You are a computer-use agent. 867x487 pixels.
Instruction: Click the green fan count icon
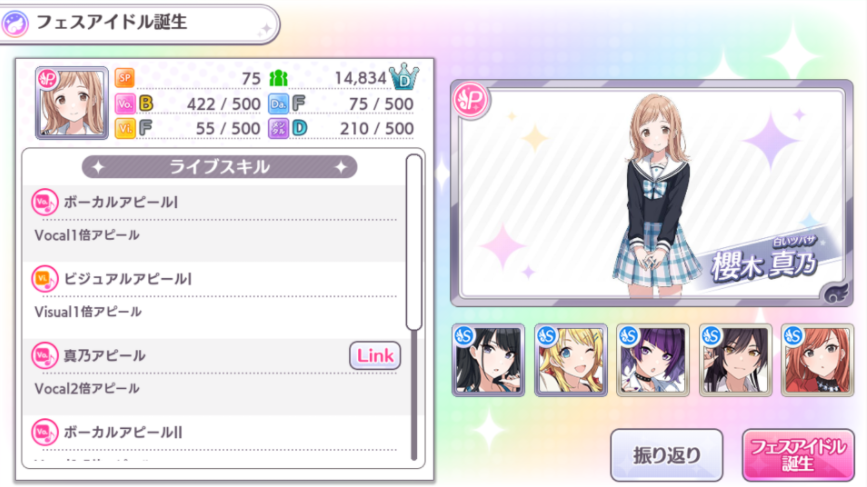click(x=278, y=78)
